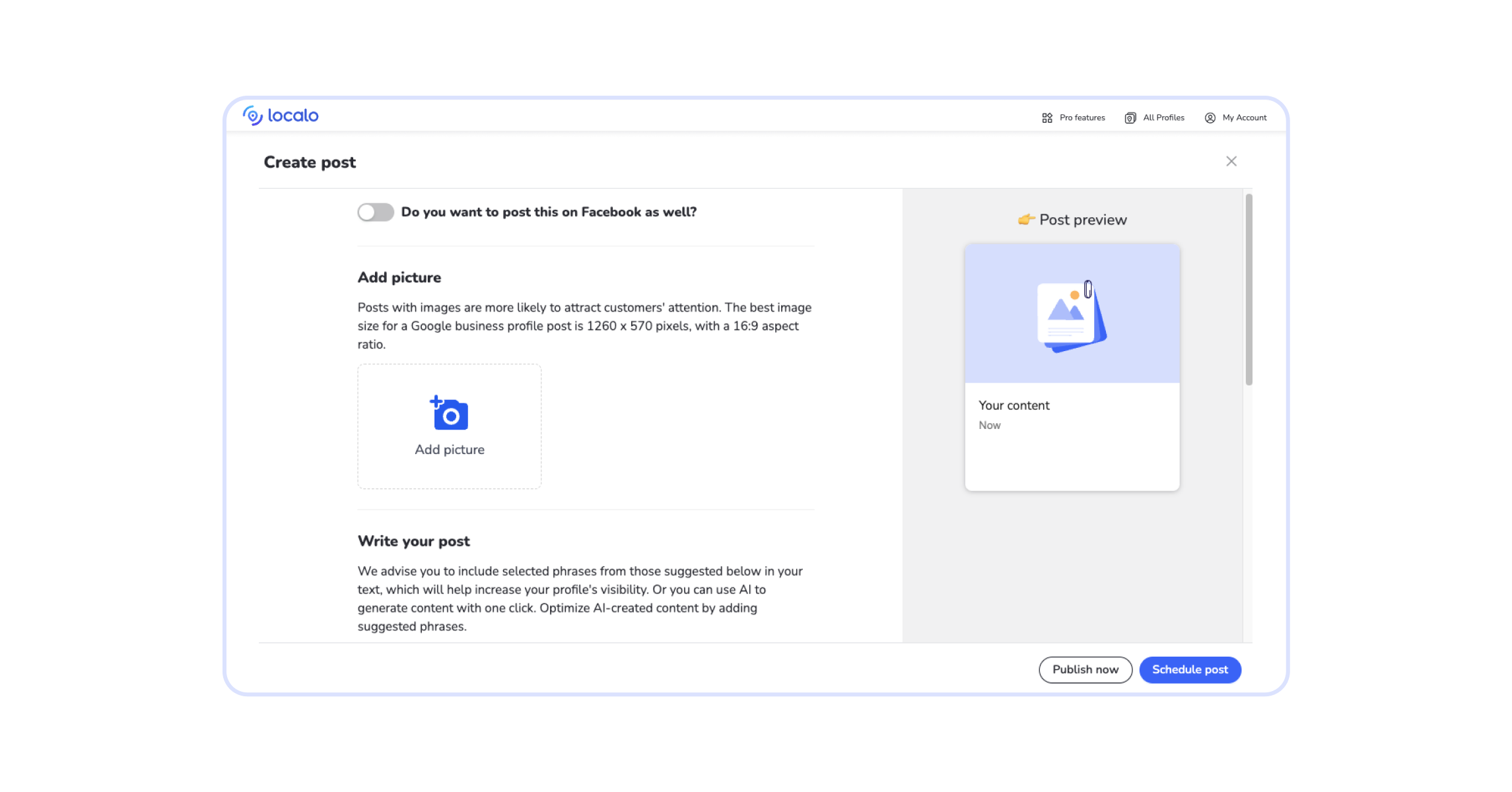Click the 'Your content' text in preview card
The width and height of the screenshot is (1512, 792).
coord(1014,406)
